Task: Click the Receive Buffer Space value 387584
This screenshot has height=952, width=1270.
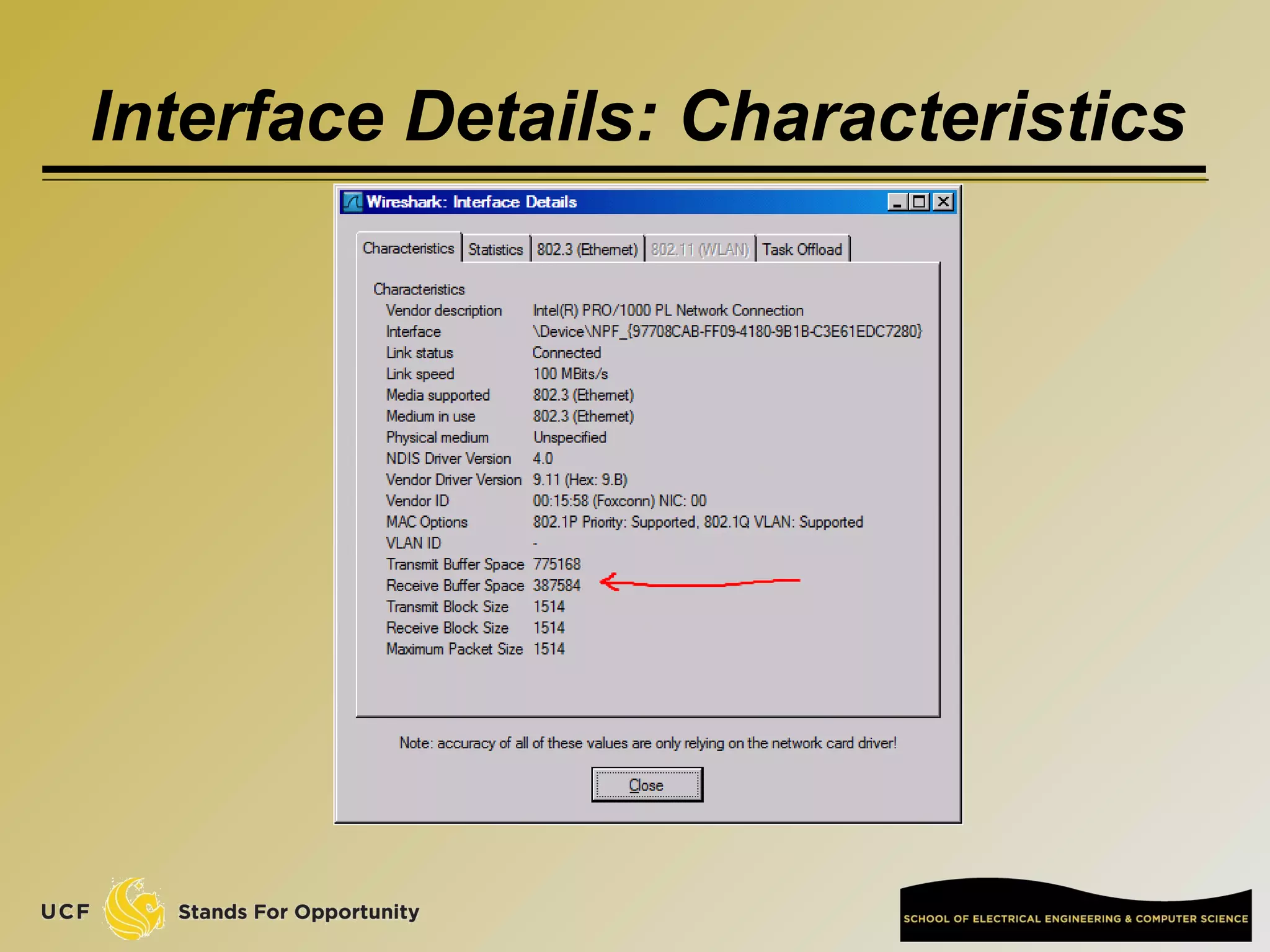Action: click(557, 585)
